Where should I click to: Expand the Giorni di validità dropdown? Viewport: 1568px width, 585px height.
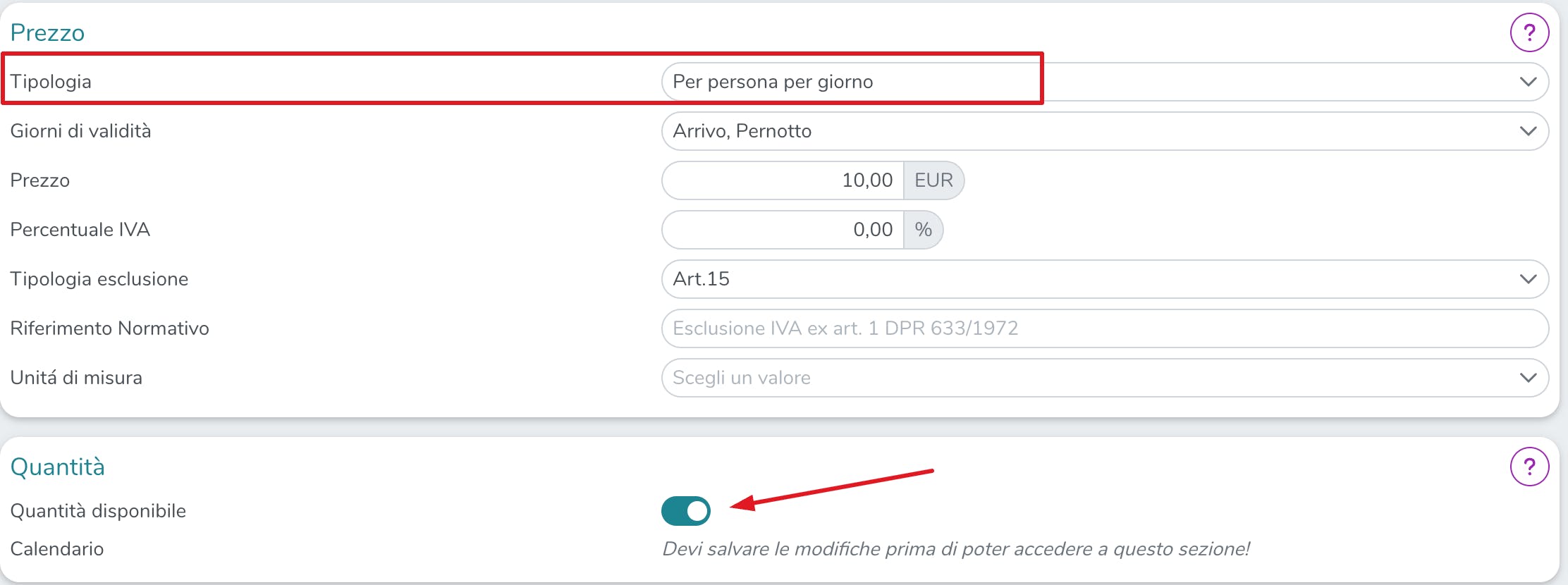[1105, 131]
